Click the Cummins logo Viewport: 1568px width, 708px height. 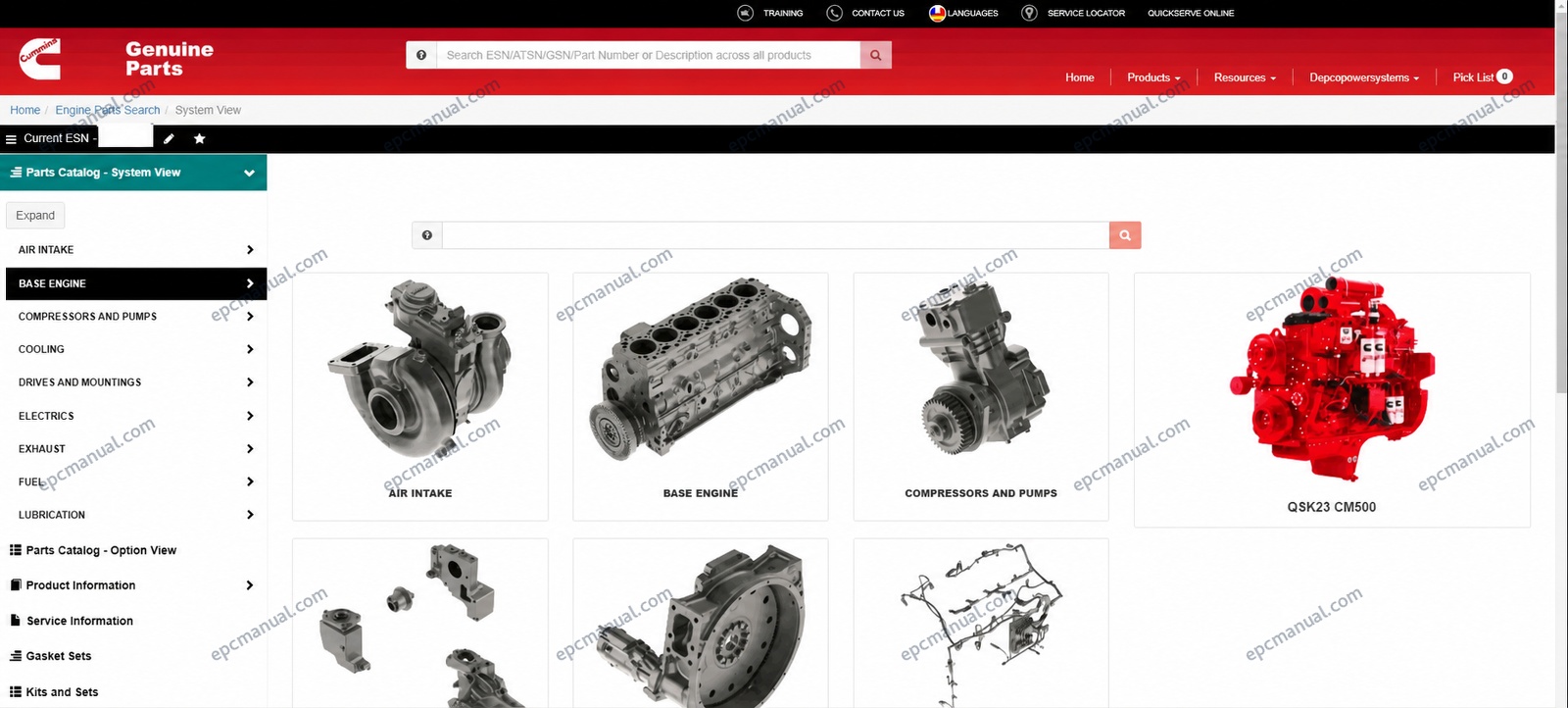click(39, 60)
